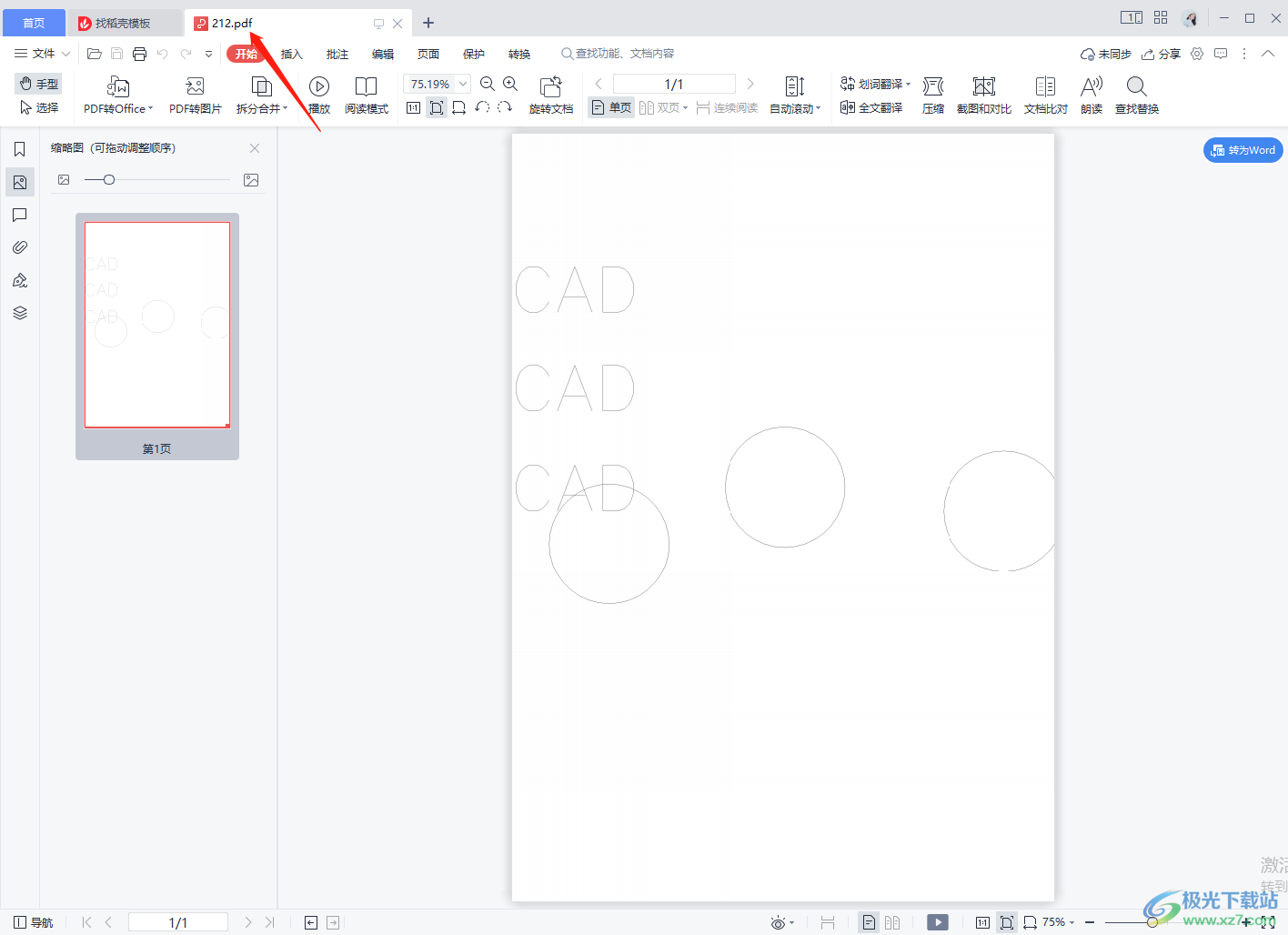The image size is (1288, 935).
Task: Switch to the 转换 tab
Action: point(519,54)
